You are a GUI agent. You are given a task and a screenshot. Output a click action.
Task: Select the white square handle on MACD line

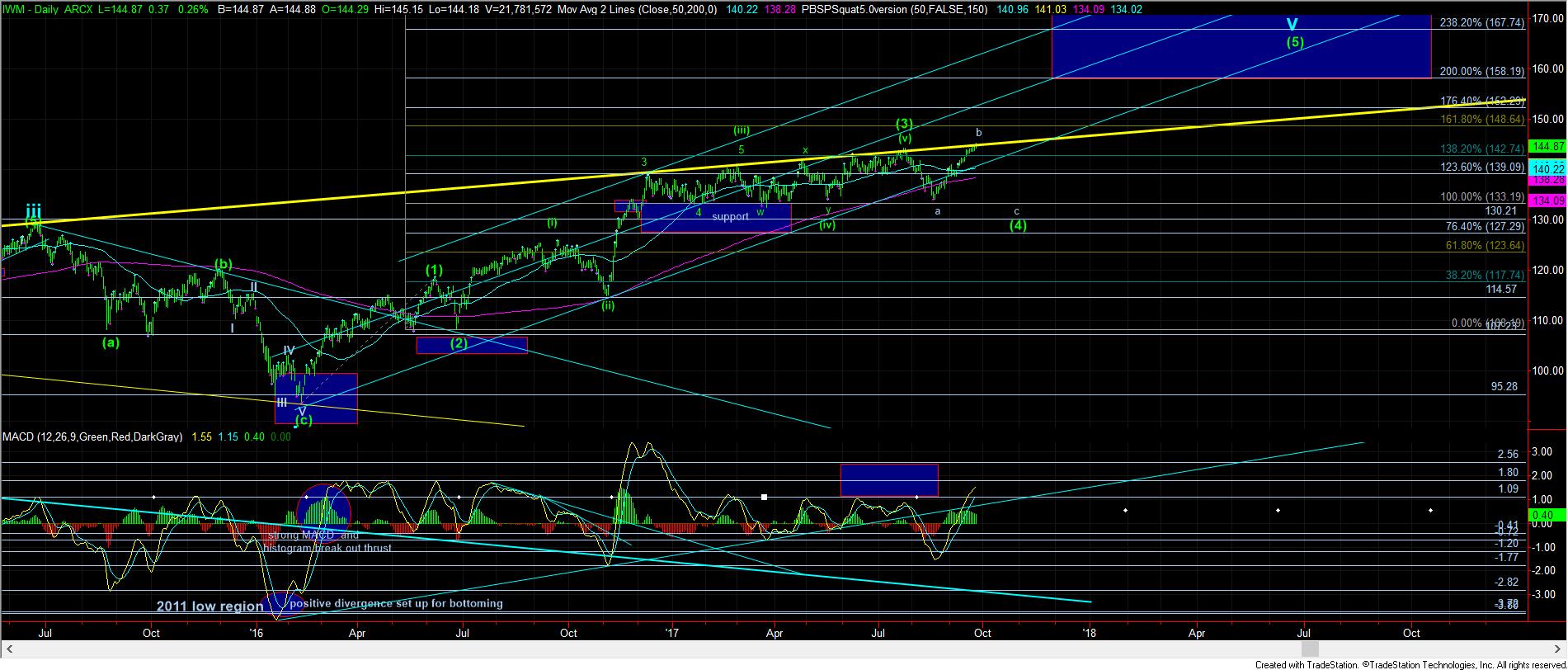coord(765,497)
